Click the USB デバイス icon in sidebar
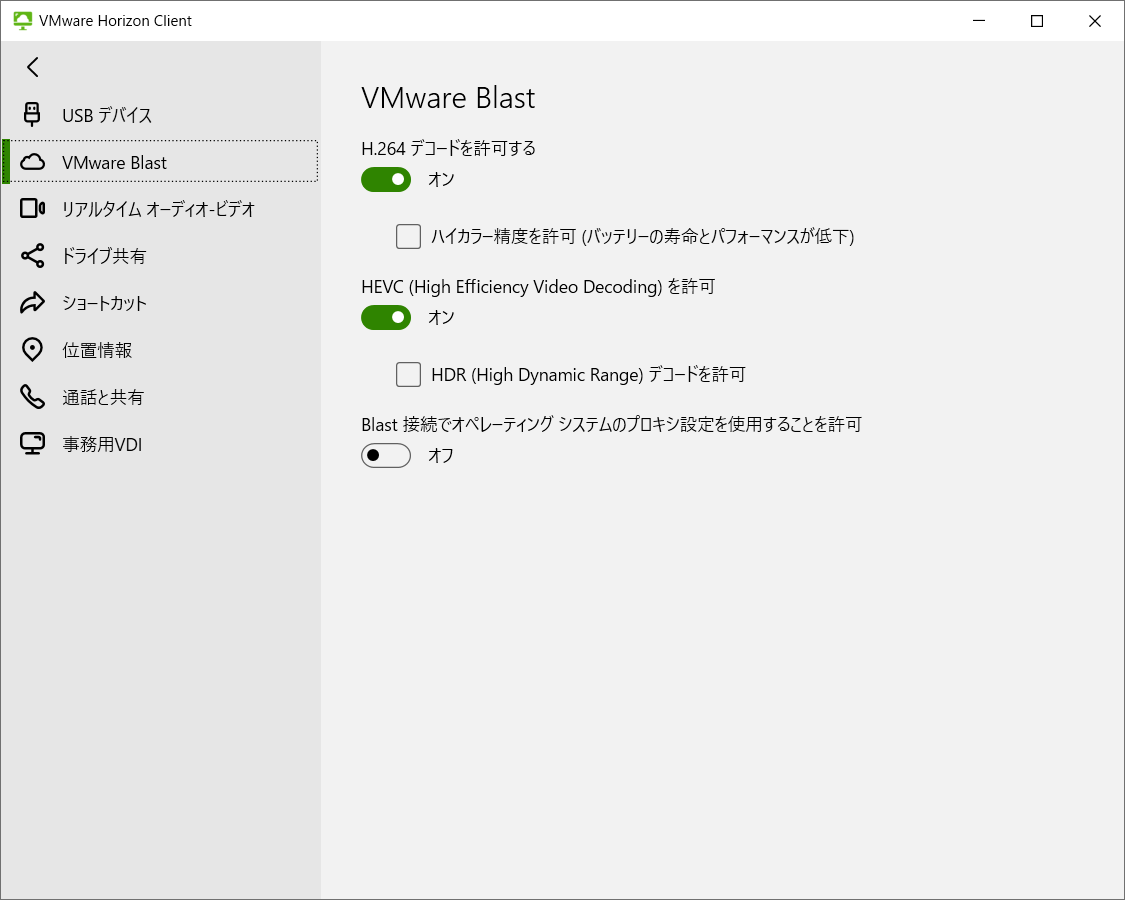Viewport: 1125px width, 900px height. (31, 114)
